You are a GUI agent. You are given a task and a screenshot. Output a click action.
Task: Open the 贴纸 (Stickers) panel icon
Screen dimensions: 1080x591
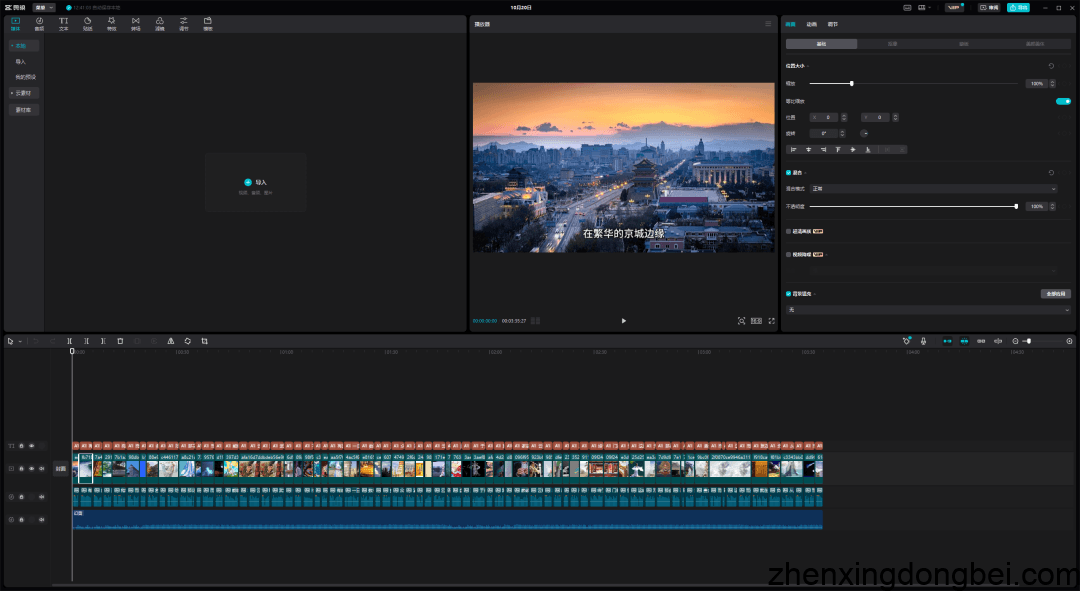tap(87, 23)
